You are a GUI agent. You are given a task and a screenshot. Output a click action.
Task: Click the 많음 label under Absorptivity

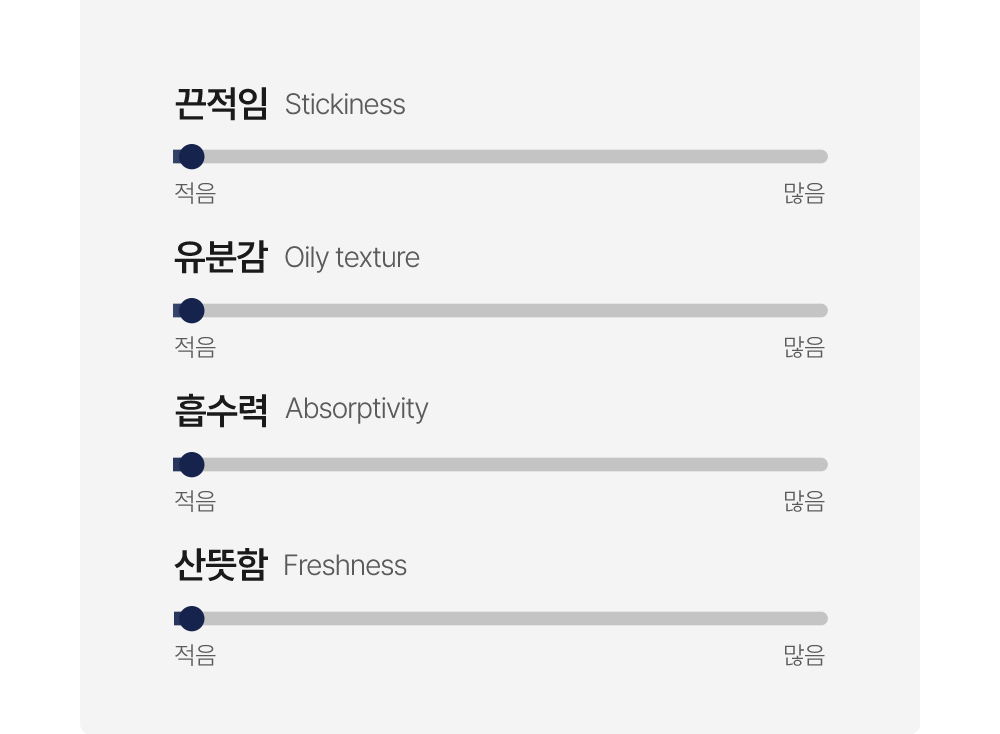click(804, 502)
